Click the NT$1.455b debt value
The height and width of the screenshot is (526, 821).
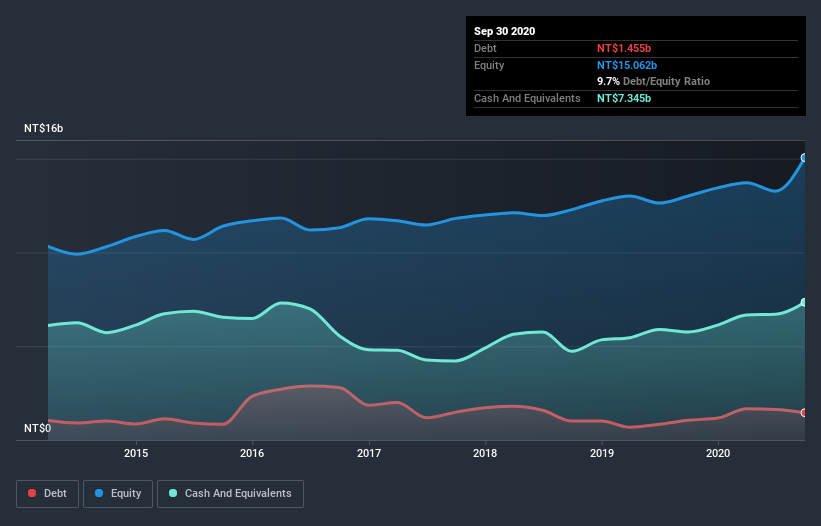tap(624, 48)
